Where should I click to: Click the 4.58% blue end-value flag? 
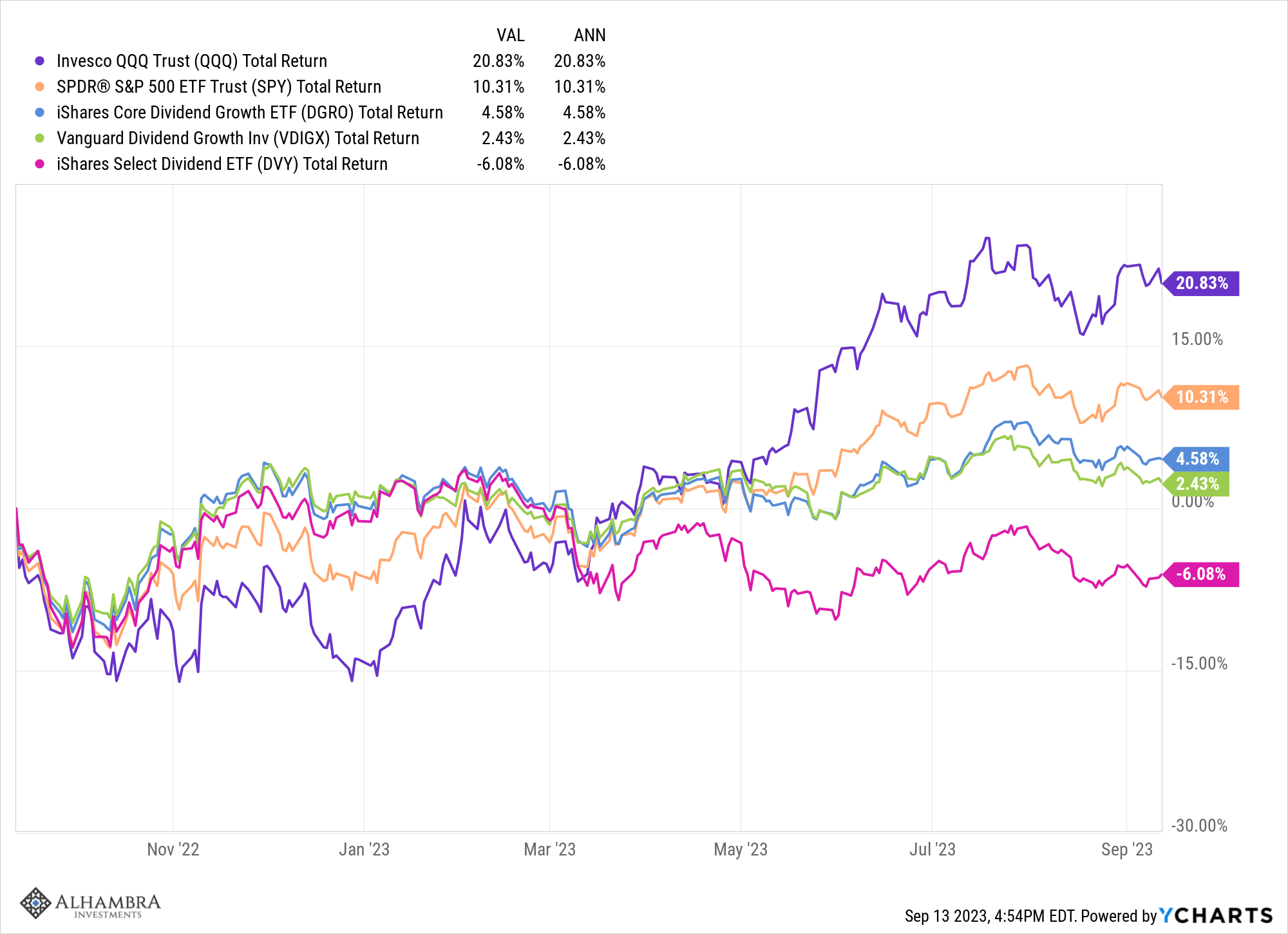pyautogui.click(x=1196, y=459)
